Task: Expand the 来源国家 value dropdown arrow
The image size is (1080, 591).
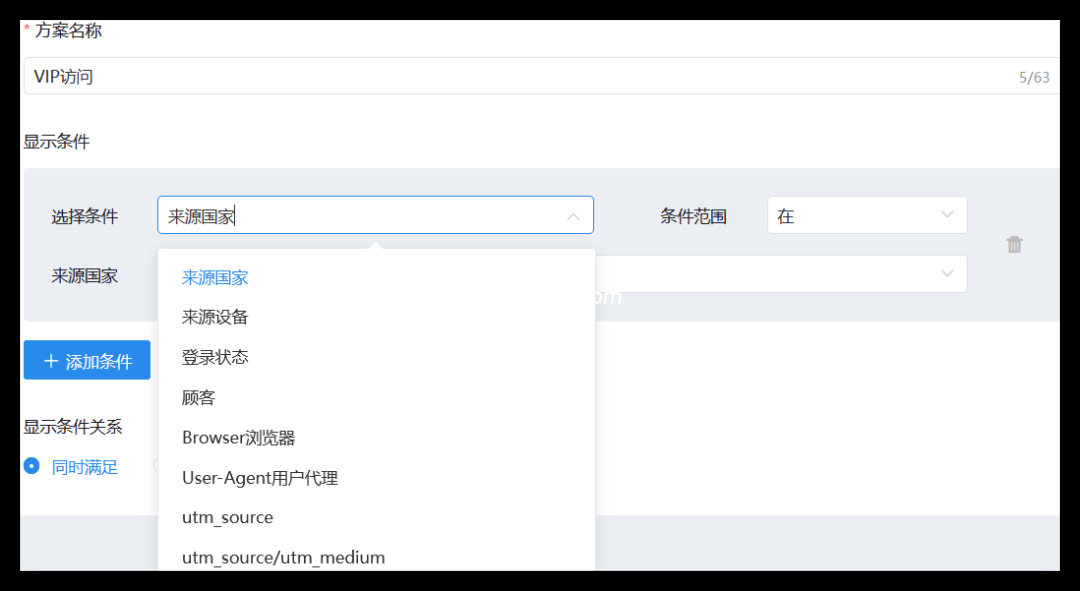Action: tap(947, 273)
